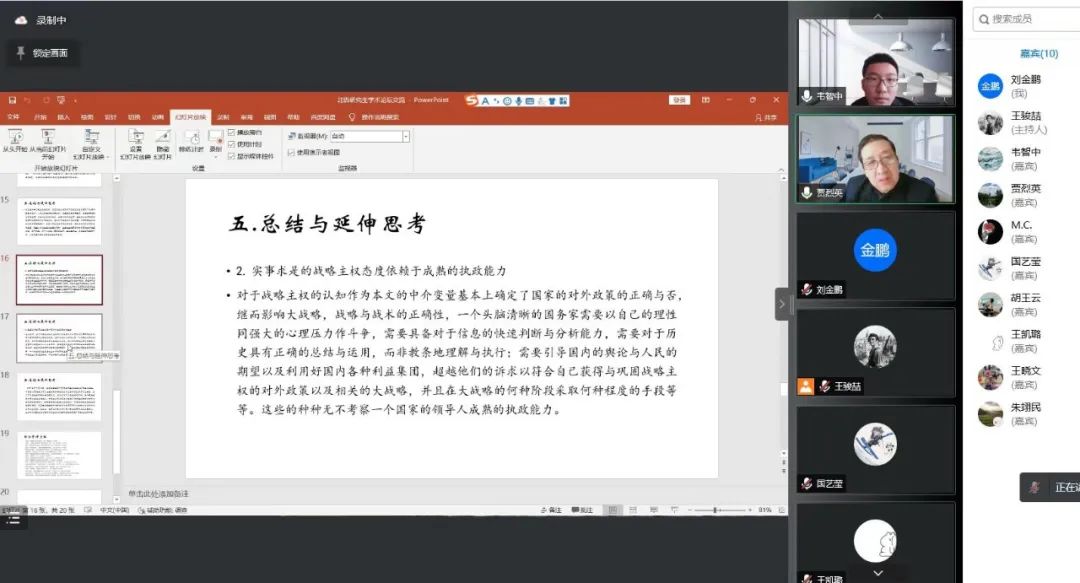Toggle the 播放旁白 checkbox

coord(232,132)
